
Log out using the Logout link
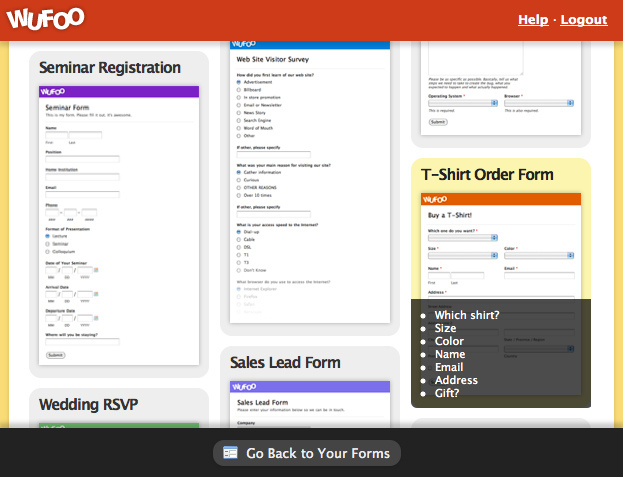(x=584, y=19)
